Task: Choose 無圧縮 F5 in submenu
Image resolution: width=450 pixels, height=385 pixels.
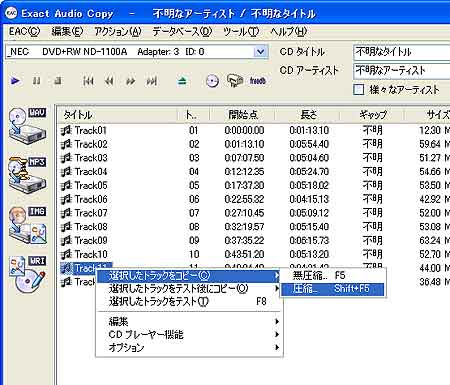Action: tap(332, 275)
